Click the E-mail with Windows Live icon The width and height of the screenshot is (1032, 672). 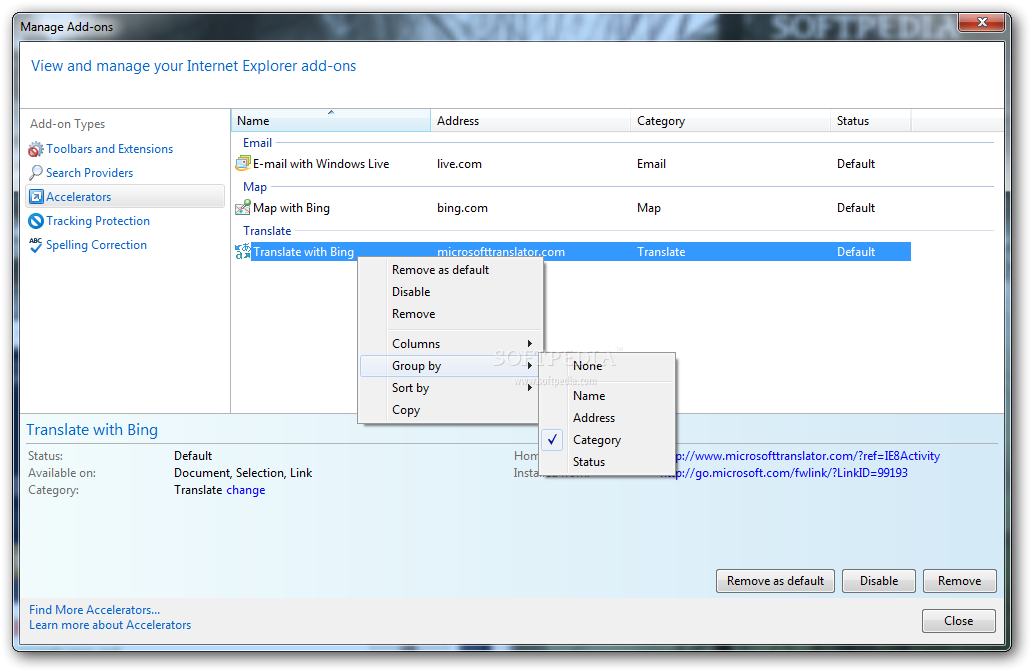(243, 163)
